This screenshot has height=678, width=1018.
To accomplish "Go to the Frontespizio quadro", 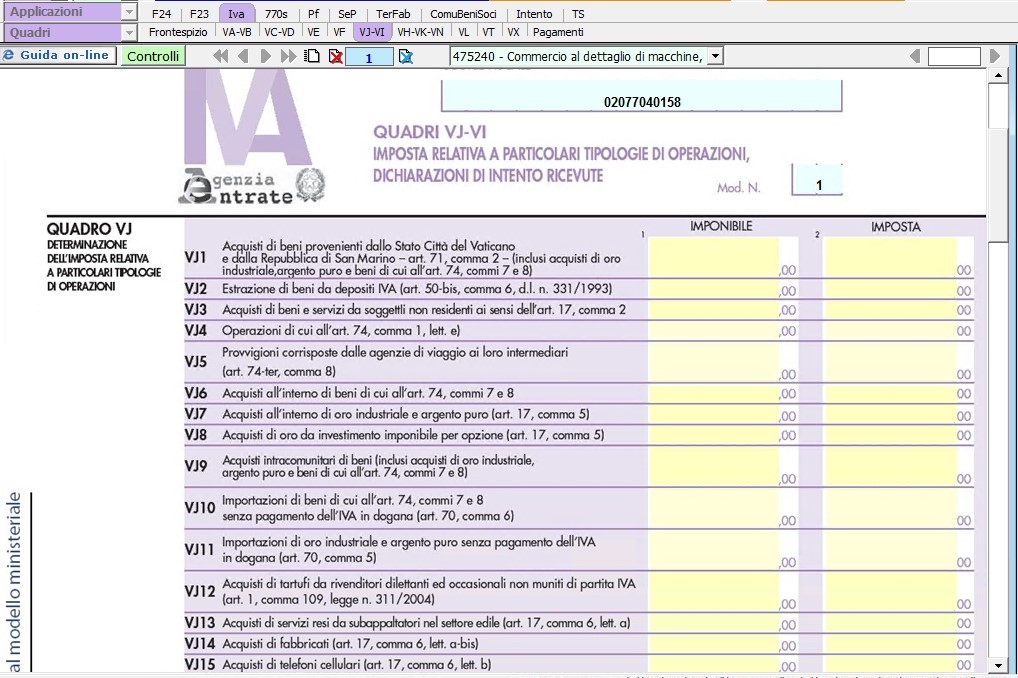I will (178, 32).
